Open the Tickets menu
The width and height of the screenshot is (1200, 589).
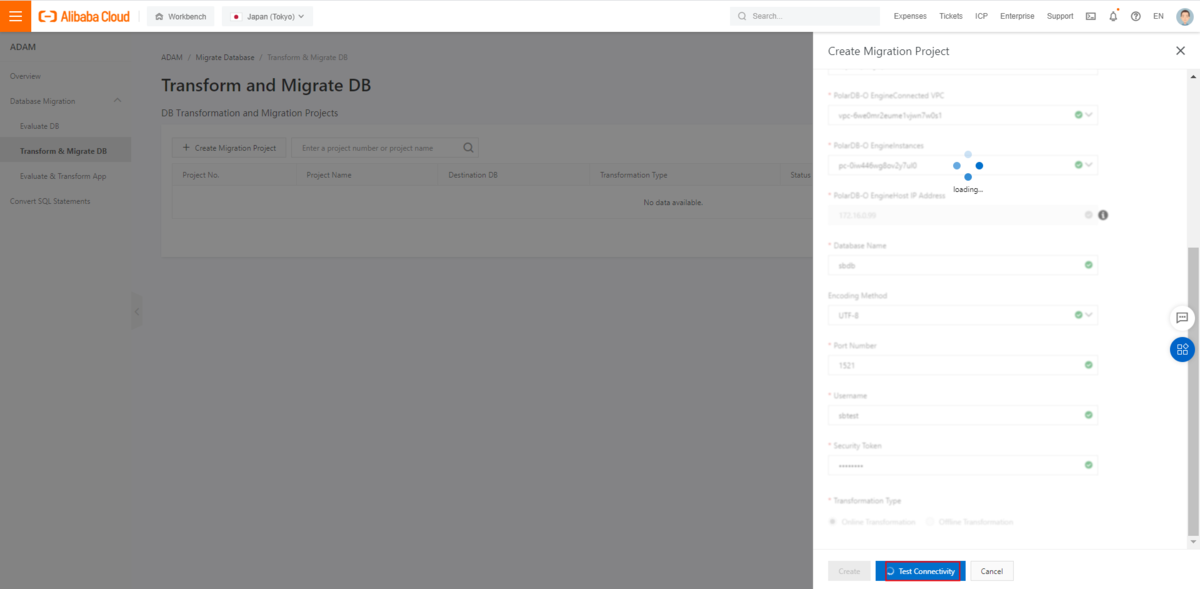pos(951,16)
